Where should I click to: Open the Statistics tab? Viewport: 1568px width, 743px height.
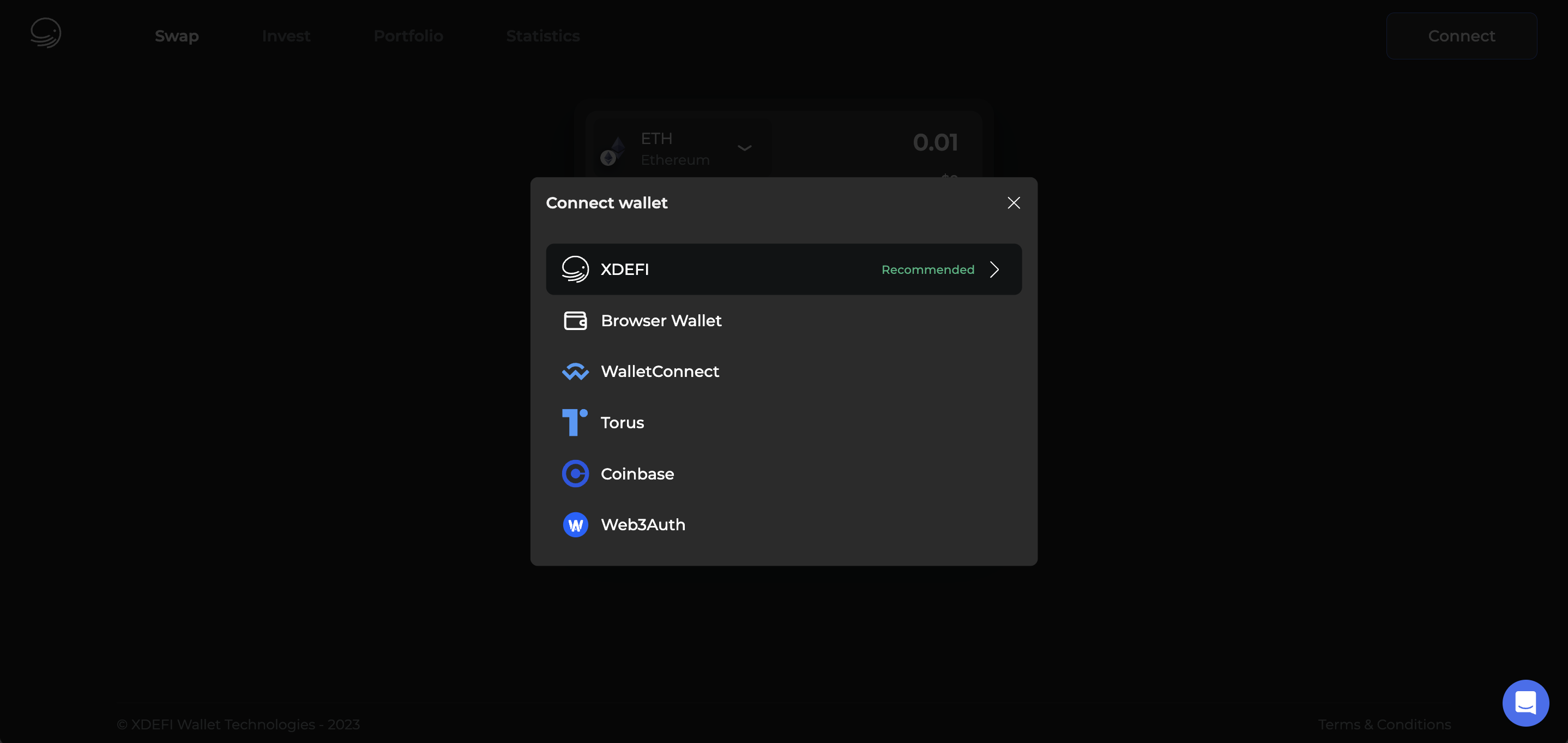point(542,36)
